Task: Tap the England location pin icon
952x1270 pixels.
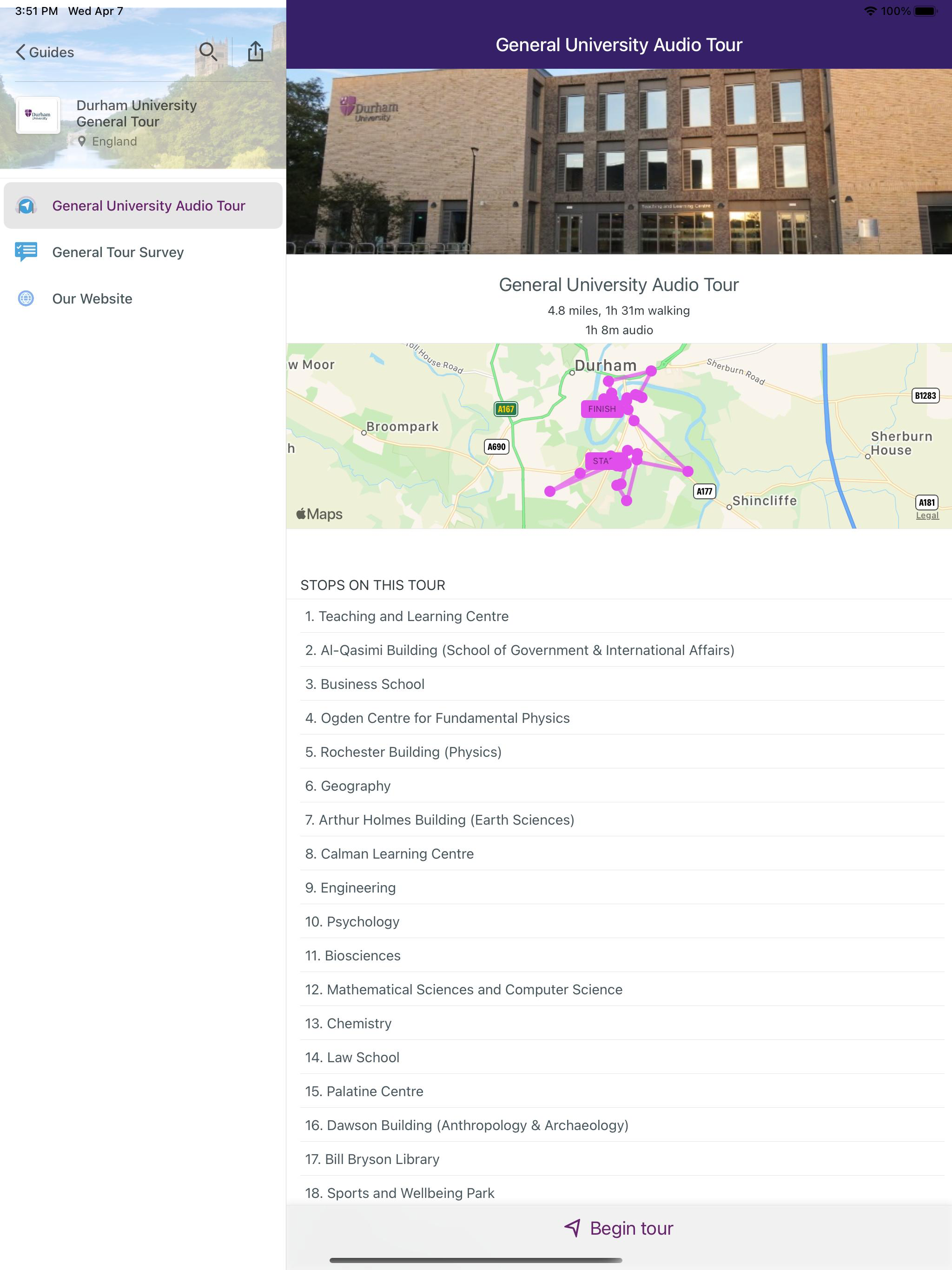Action: (x=81, y=141)
